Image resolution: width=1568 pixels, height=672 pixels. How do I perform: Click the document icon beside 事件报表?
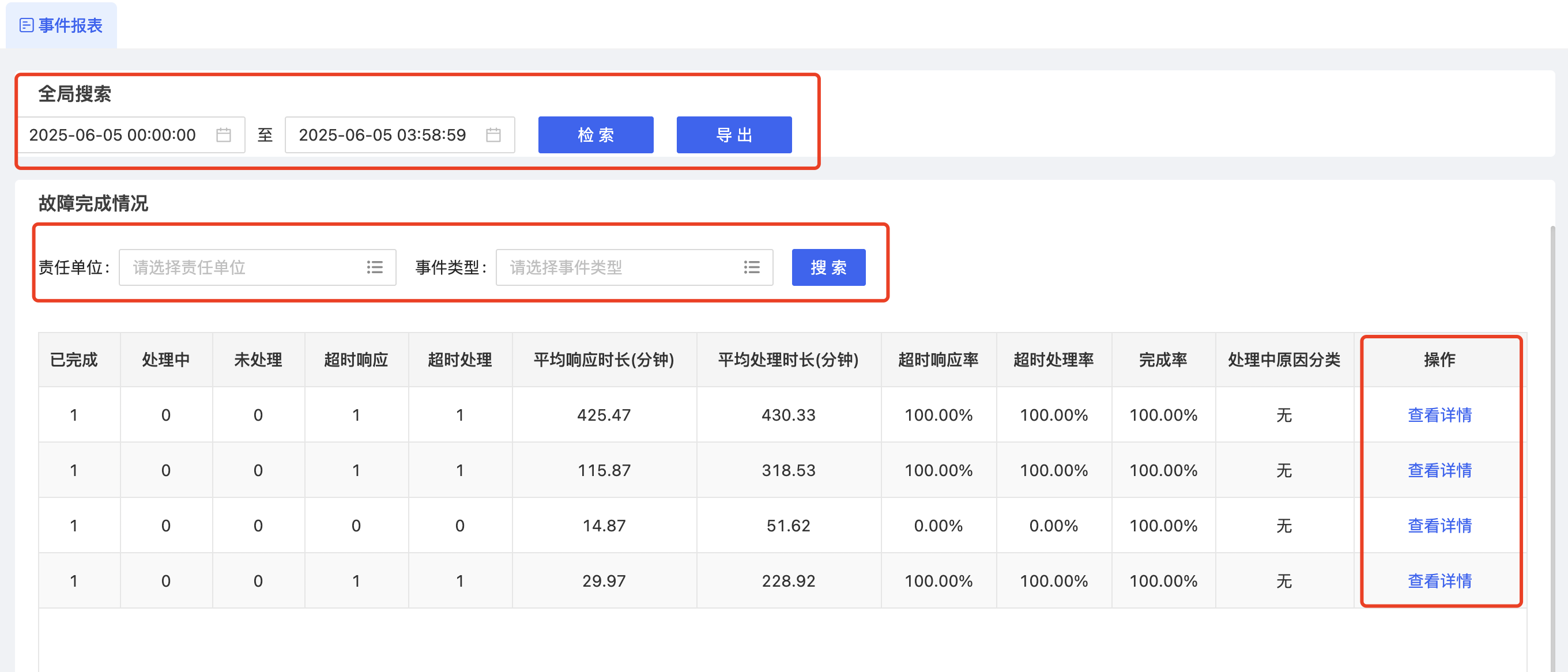[26, 25]
